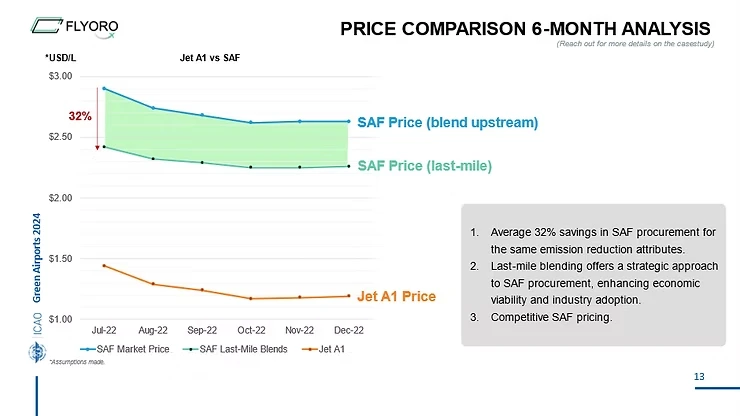Click the Dec-22 point on SAF blend upstream line
The width and height of the screenshot is (740, 416).
348,121
